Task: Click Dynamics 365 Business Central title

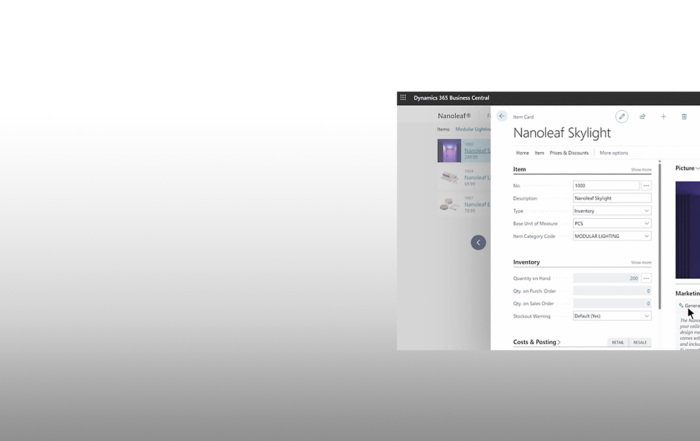Action: coord(451,98)
